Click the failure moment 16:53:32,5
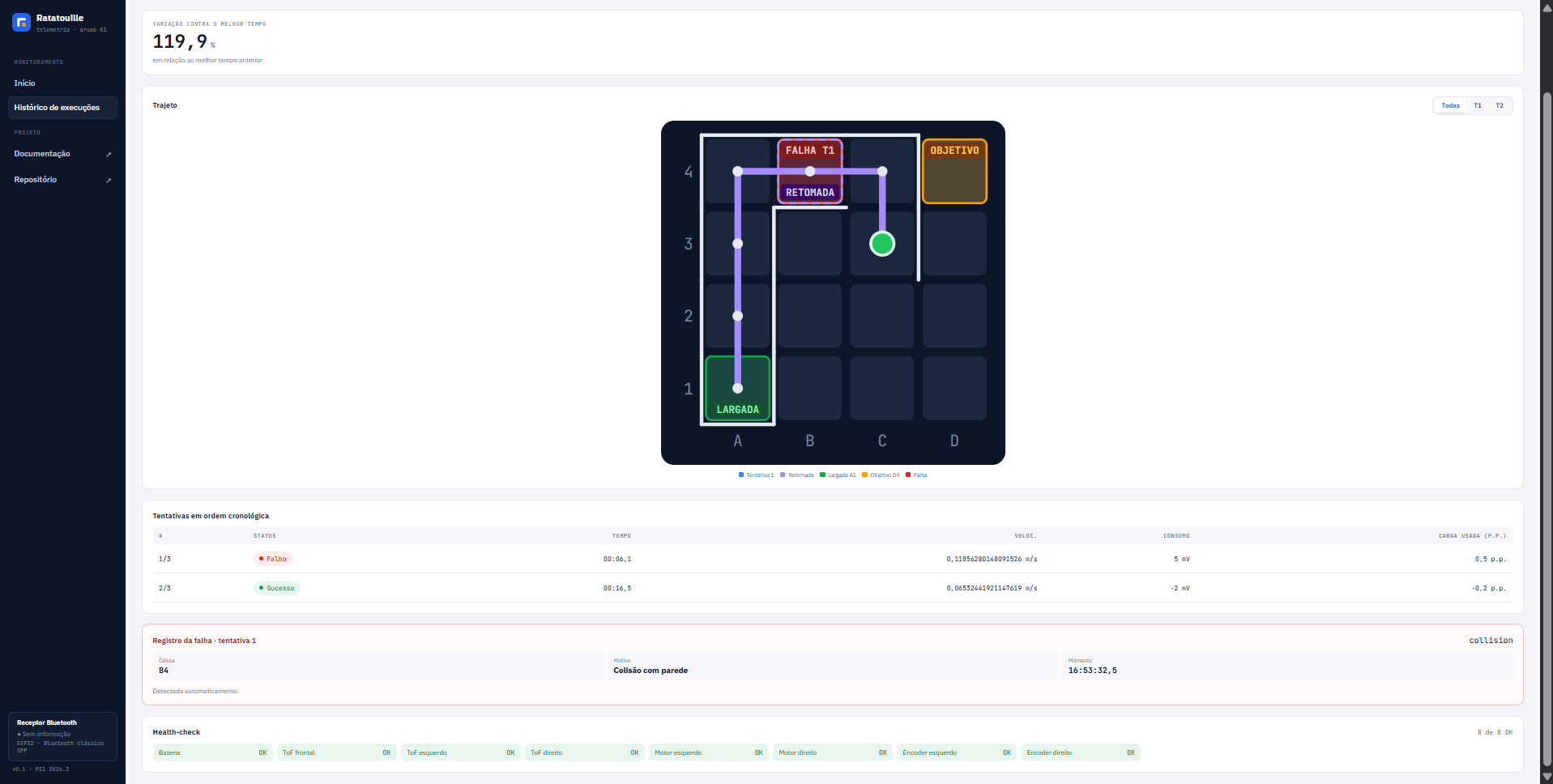 pos(1092,671)
